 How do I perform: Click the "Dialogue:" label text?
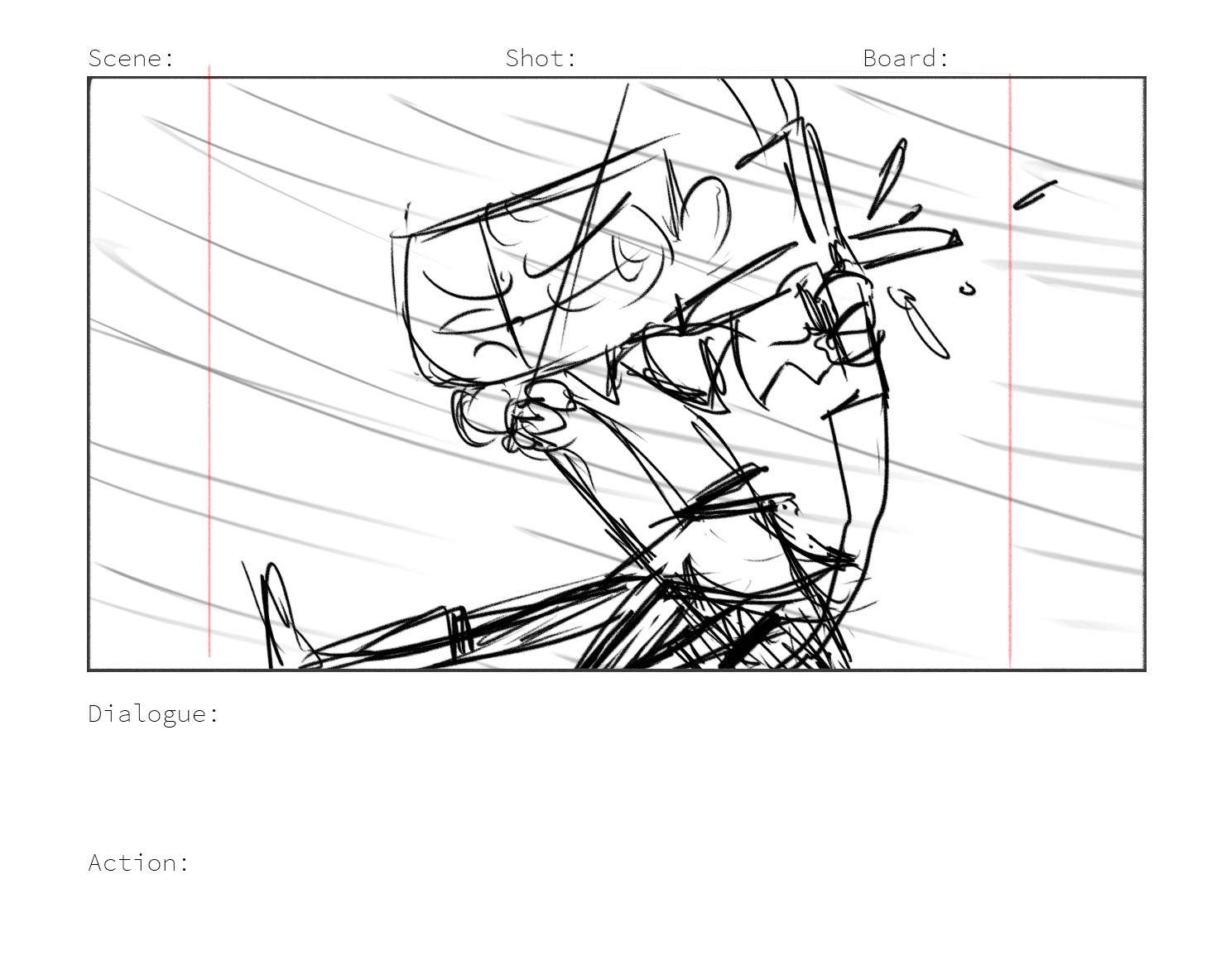coord(154,713)
